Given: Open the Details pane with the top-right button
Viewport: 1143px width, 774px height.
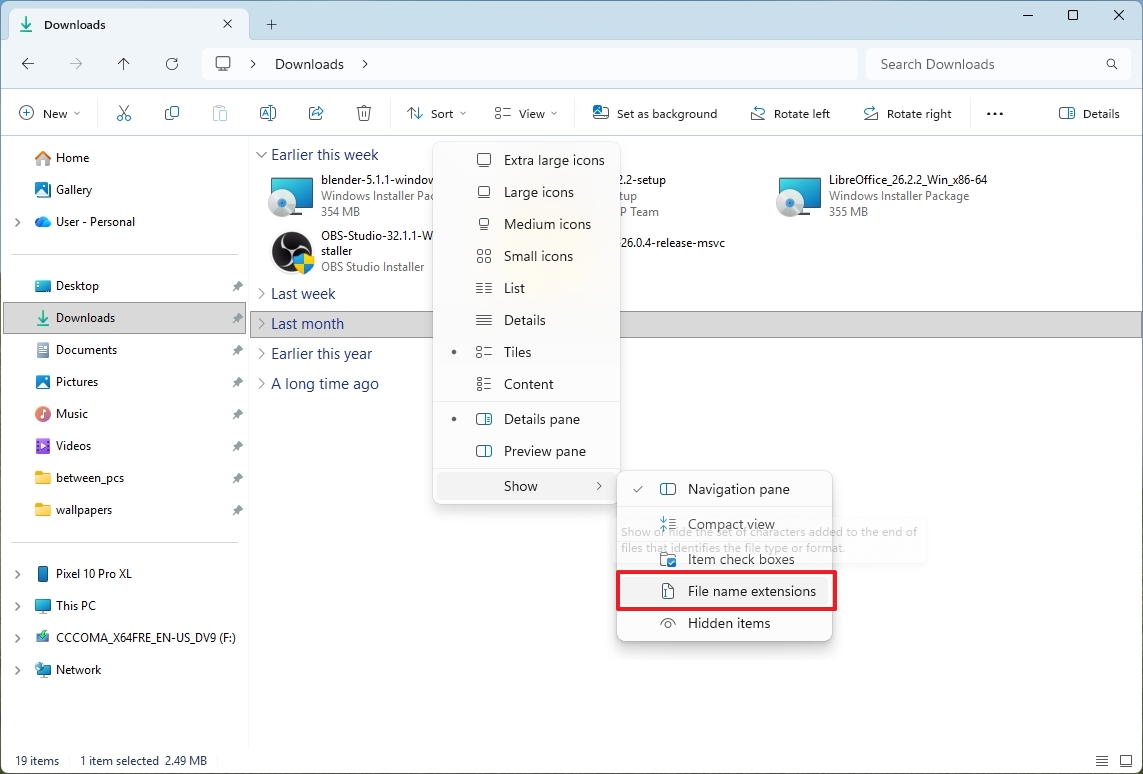Looking at the screenshot, I should point(1088,113).
